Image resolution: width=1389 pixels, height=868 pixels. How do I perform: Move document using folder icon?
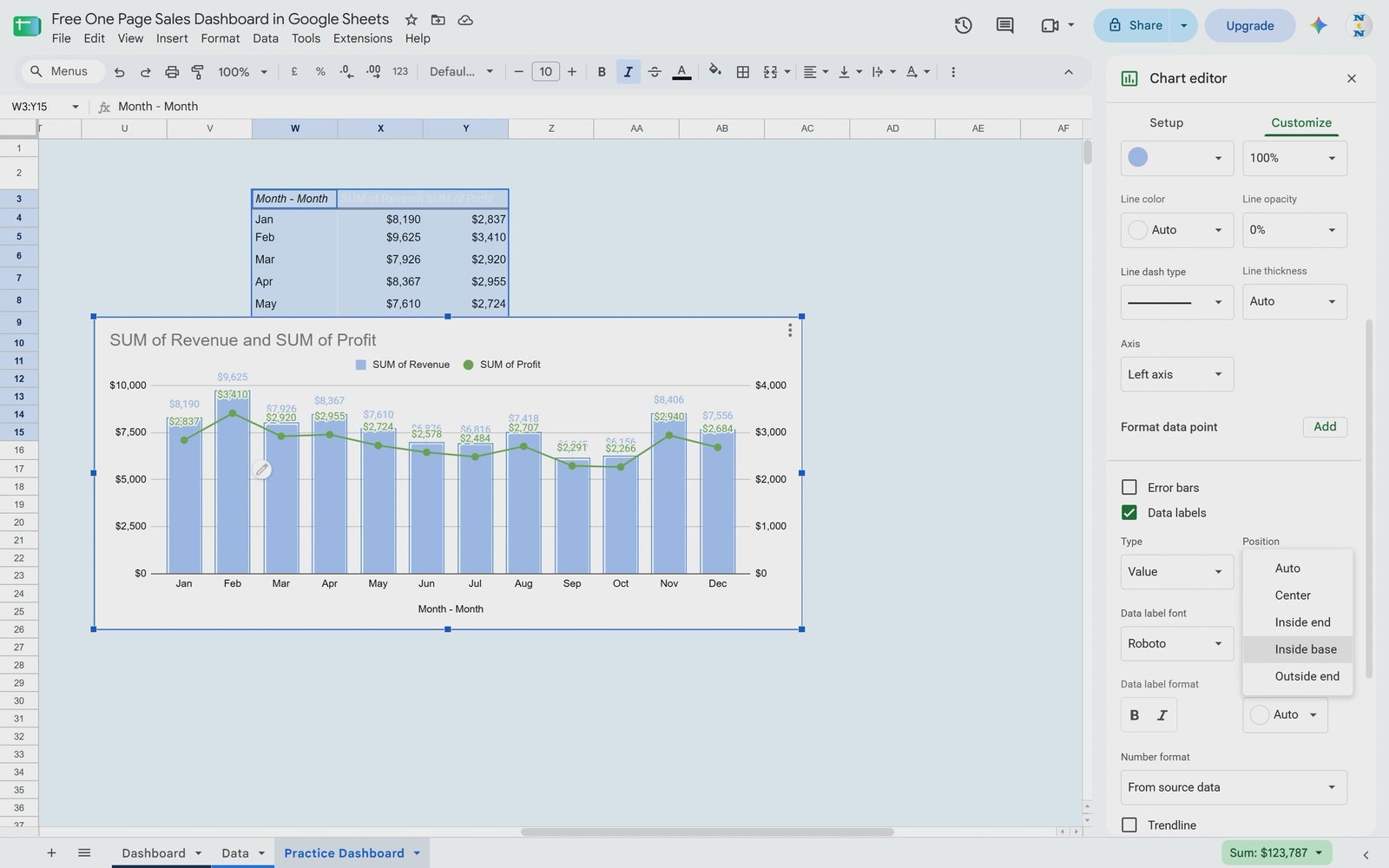pyautogui.click(x=438, y=19)
